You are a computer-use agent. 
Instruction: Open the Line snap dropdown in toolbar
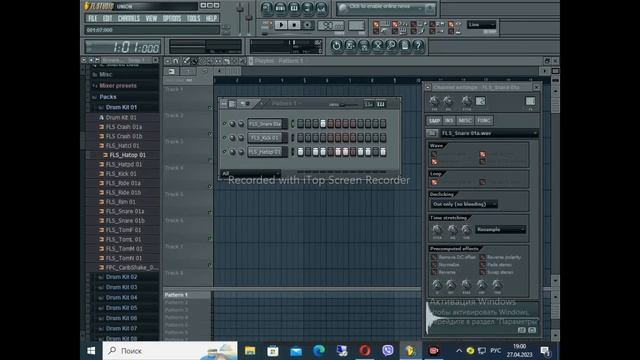pos(482,25)
